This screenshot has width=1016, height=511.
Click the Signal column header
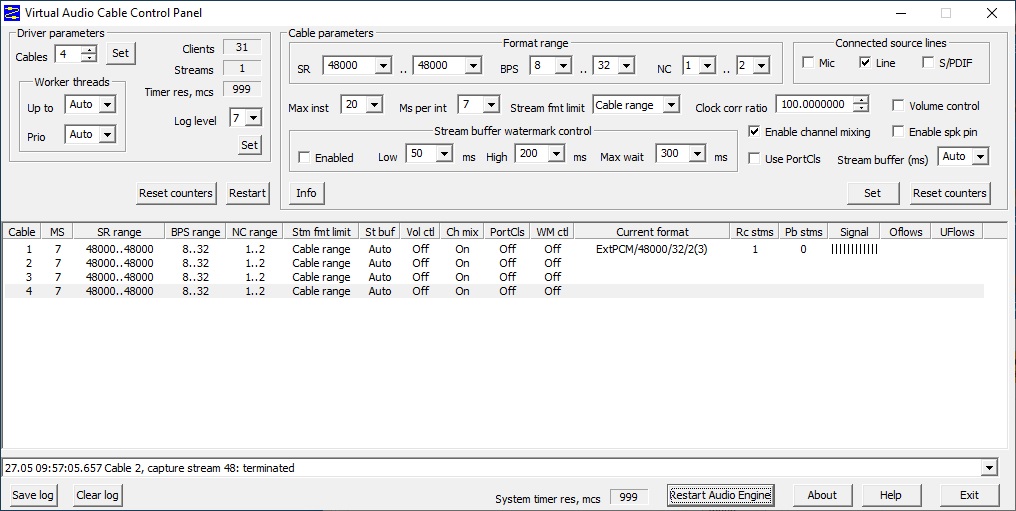(x=854, y=232)
